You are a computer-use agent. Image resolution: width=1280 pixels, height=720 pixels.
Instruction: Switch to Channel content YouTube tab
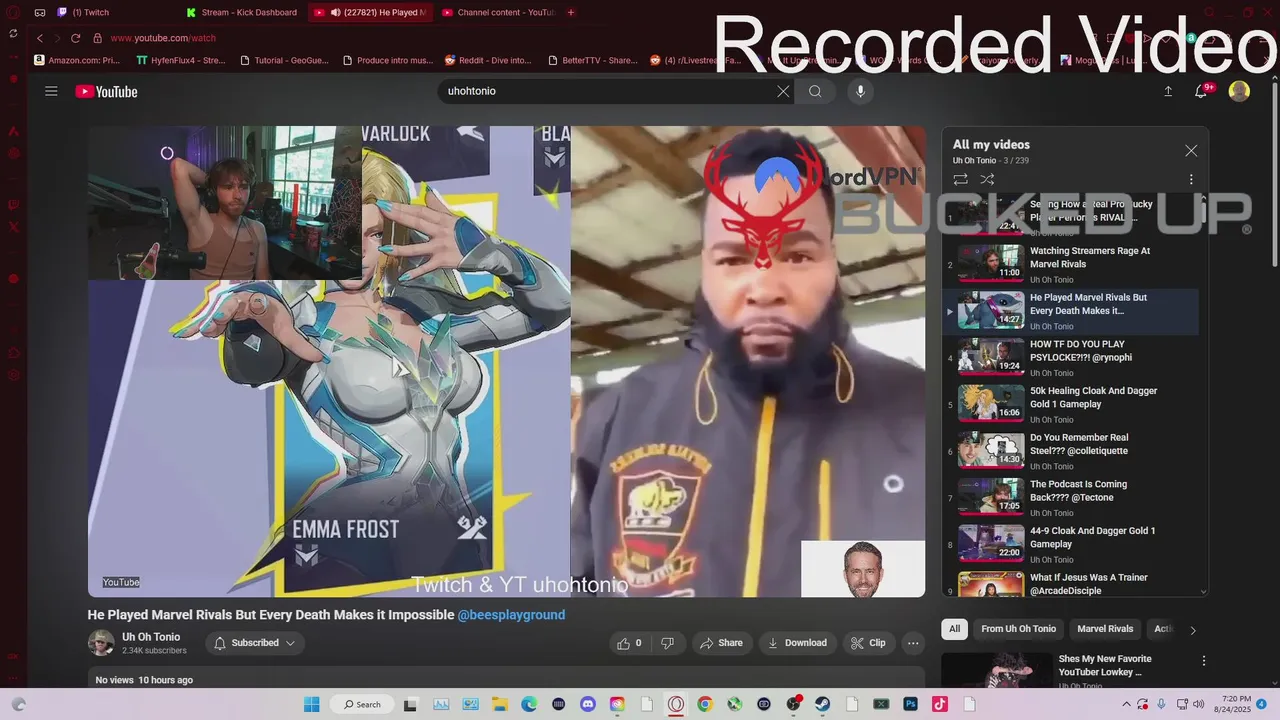click(498, 12)
